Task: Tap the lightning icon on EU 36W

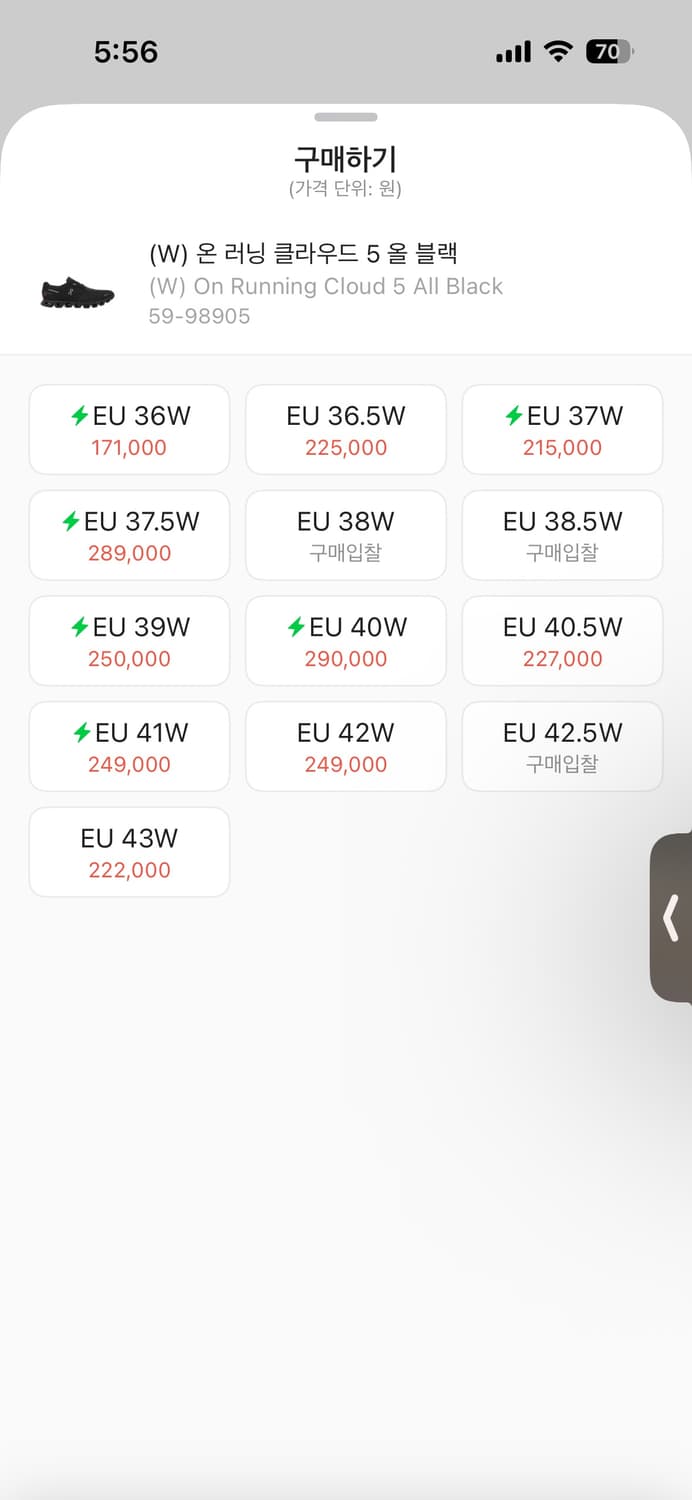Action: coord(80,416)
